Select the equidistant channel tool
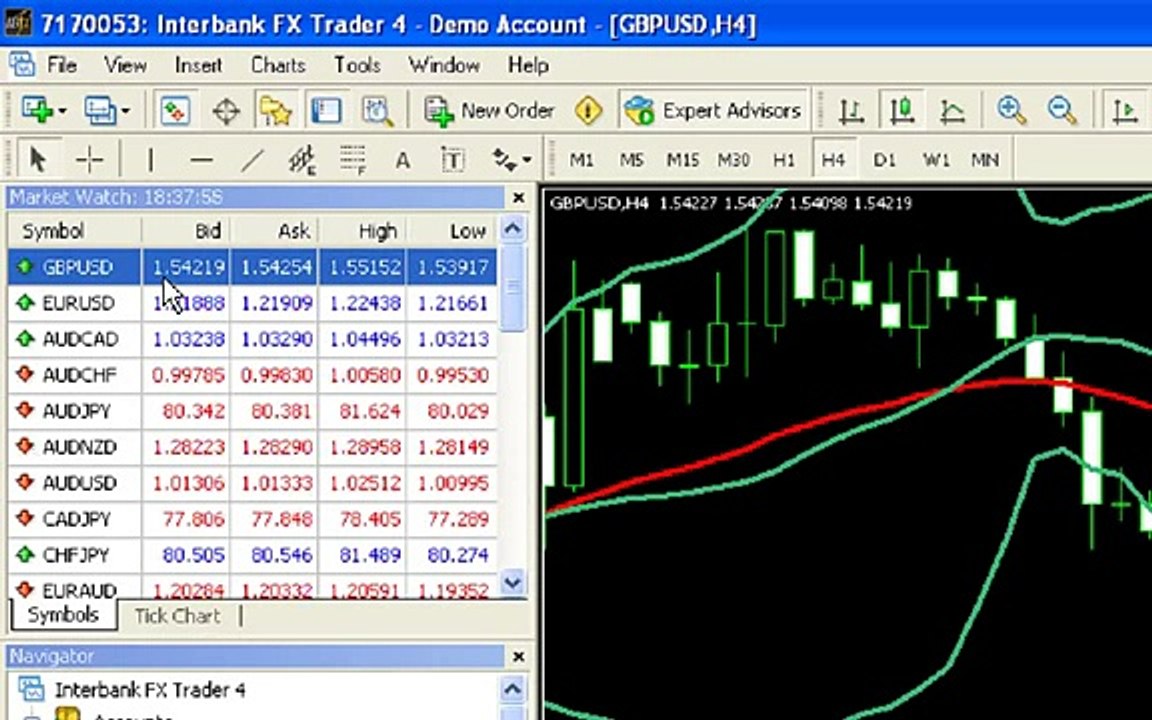 [302, 159]
